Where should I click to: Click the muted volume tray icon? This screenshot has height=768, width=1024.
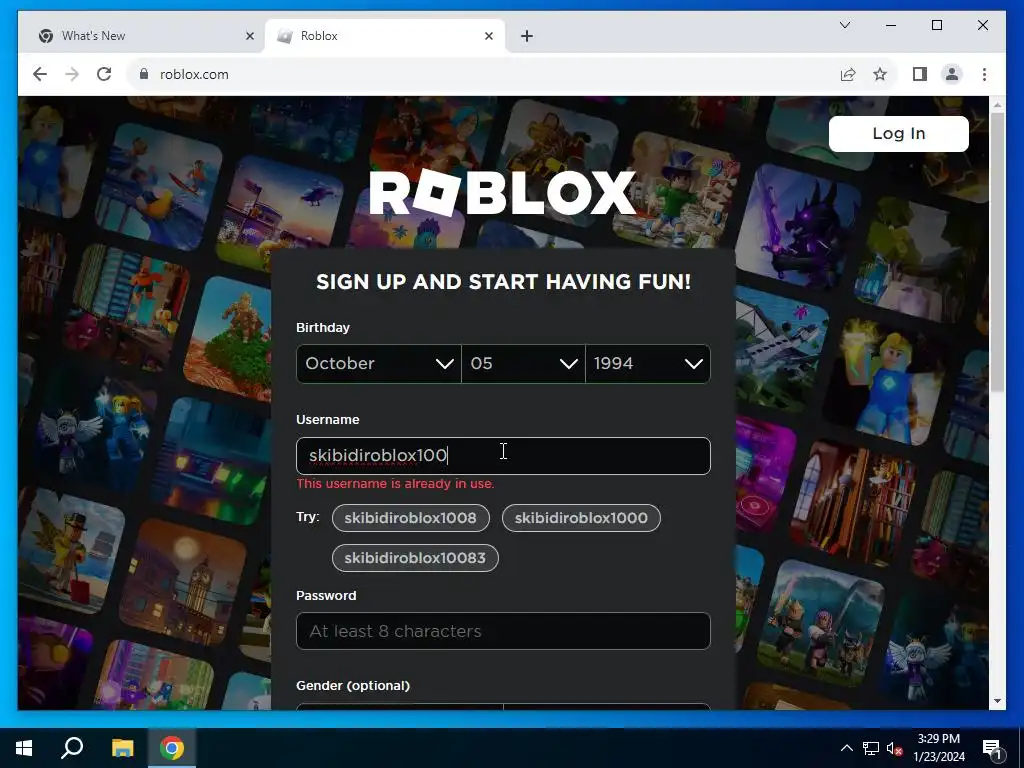(895, 748)
